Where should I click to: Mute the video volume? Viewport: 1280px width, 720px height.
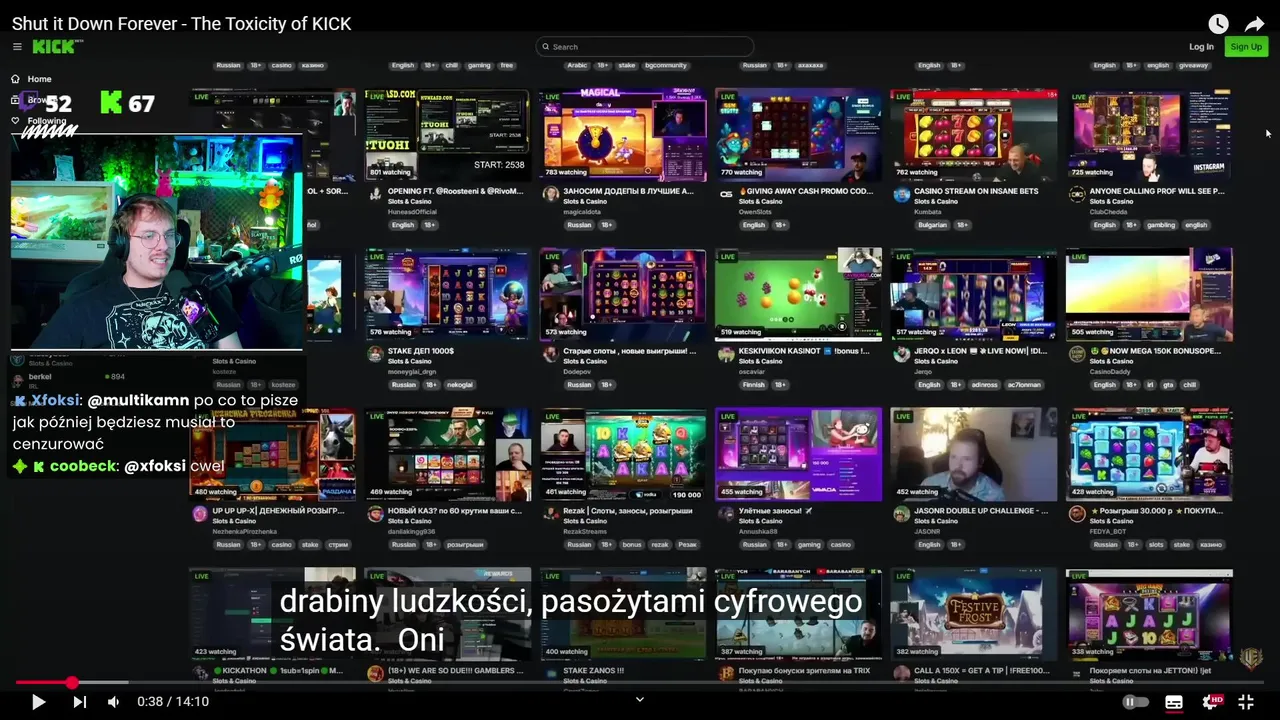113,702
